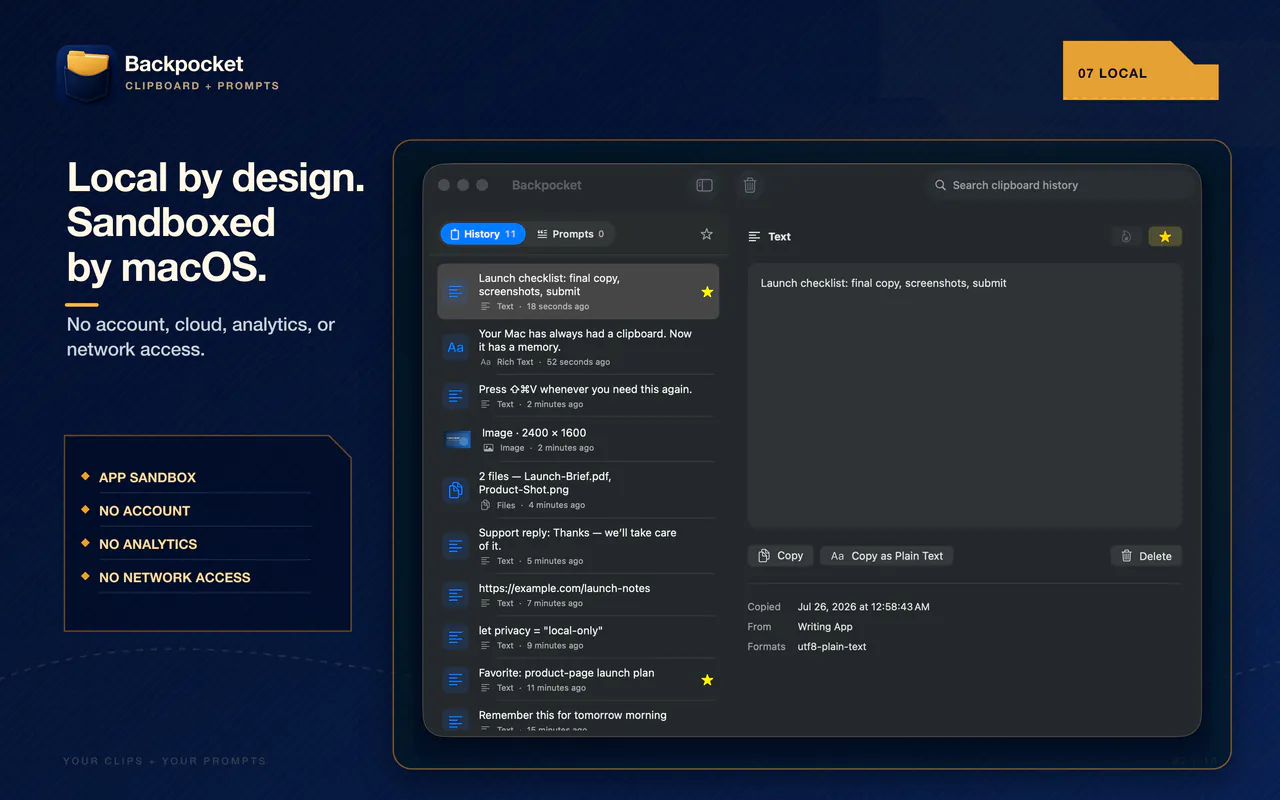Click the Copy button

point(780,556)
